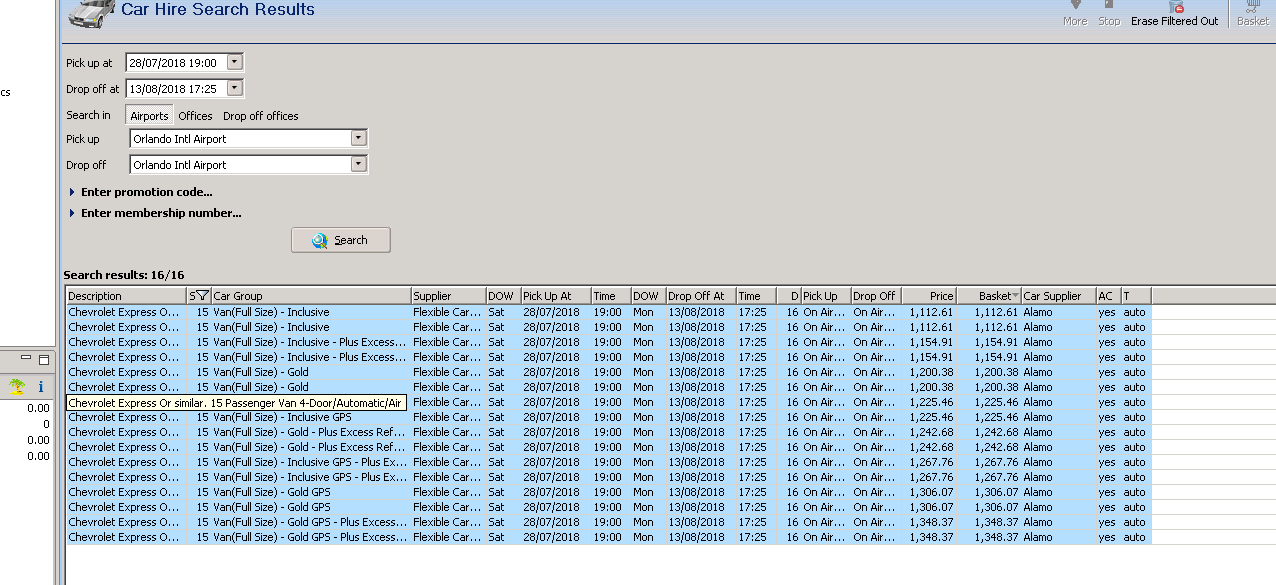
Task: Click the filter funnel icon in S column
Action: coord(202,296)
